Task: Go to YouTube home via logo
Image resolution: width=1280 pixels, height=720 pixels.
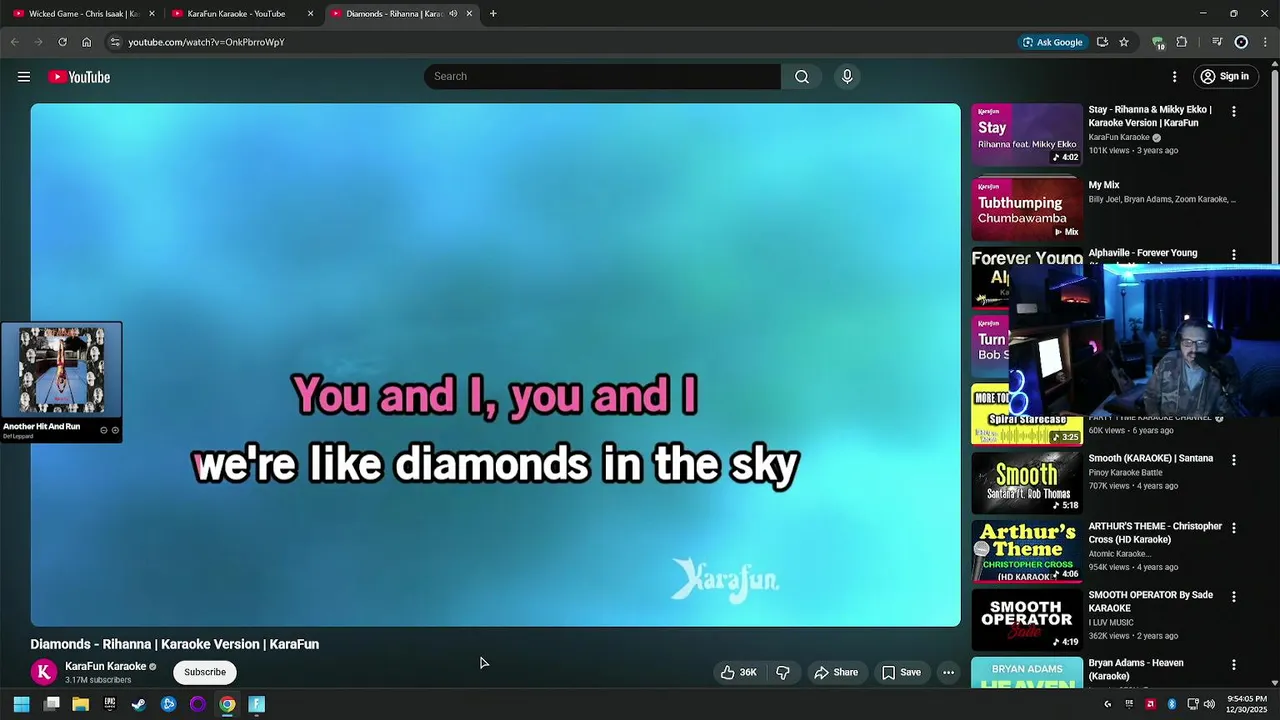Action: (79, 77)
